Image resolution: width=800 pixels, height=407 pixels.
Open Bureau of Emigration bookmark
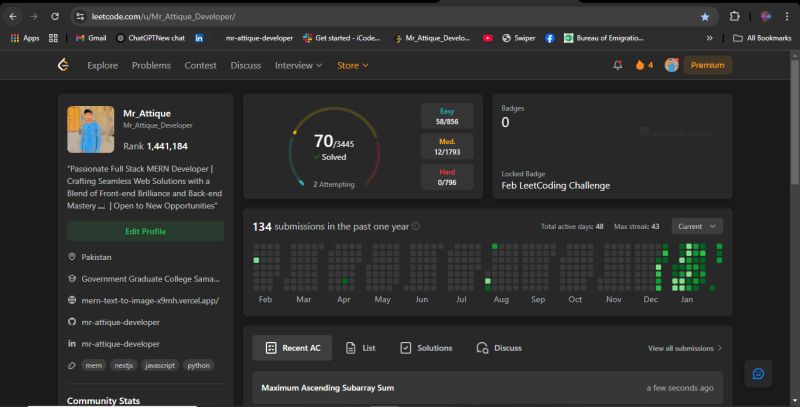point(604,38)
